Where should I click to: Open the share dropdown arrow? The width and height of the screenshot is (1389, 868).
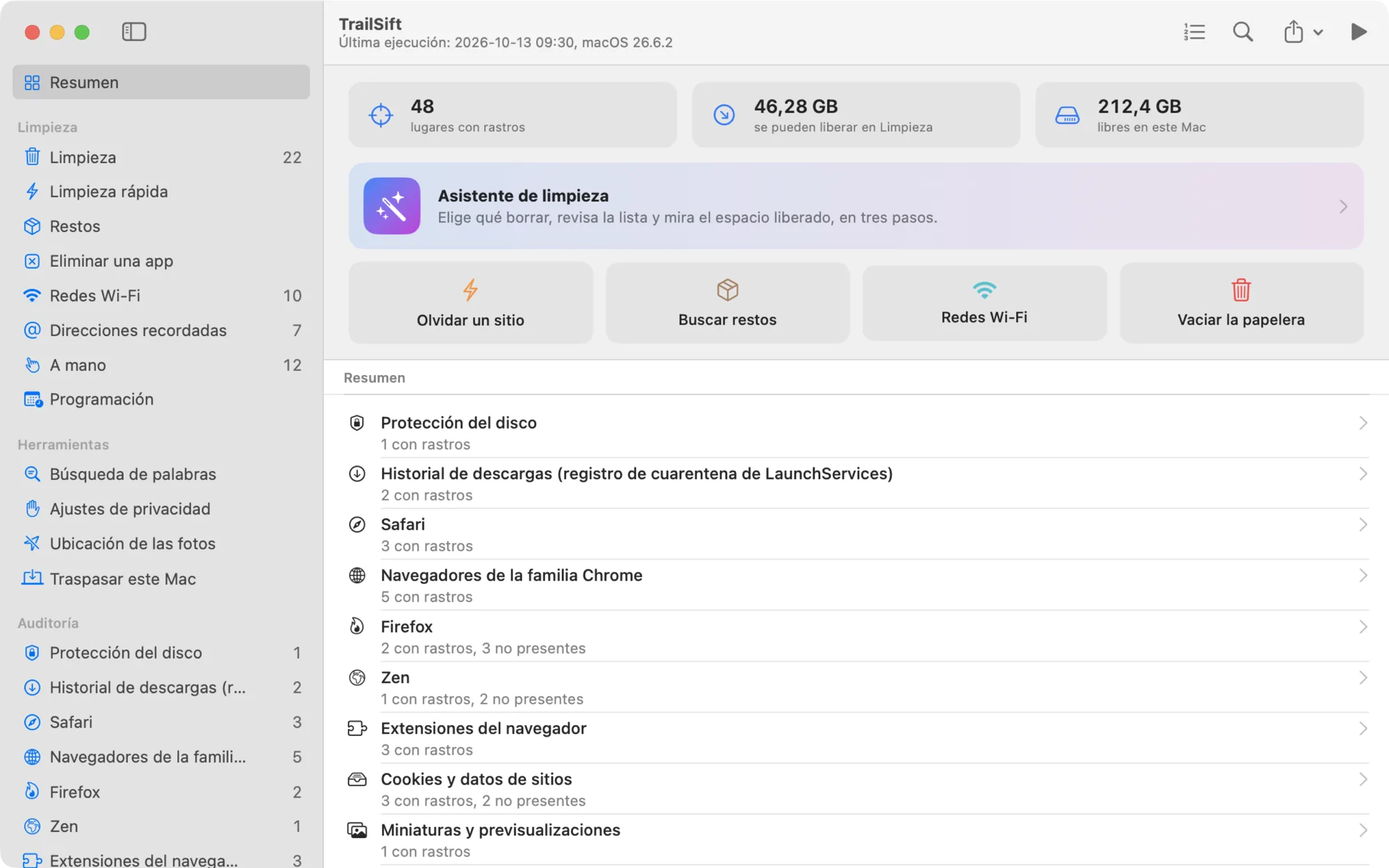pyautogui.click(x=1317, y=33)
